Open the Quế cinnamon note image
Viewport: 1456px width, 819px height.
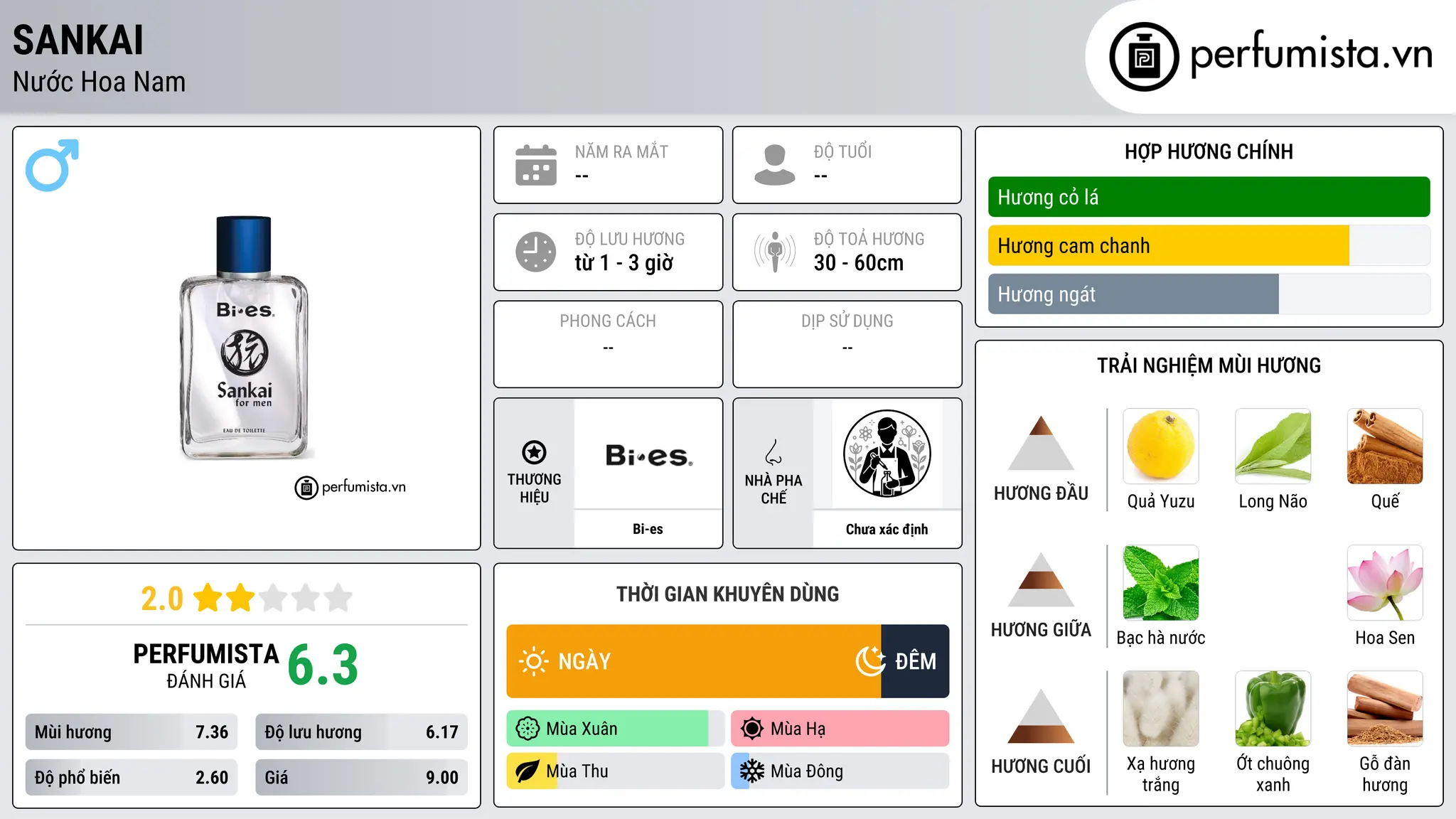[1385, 446]
